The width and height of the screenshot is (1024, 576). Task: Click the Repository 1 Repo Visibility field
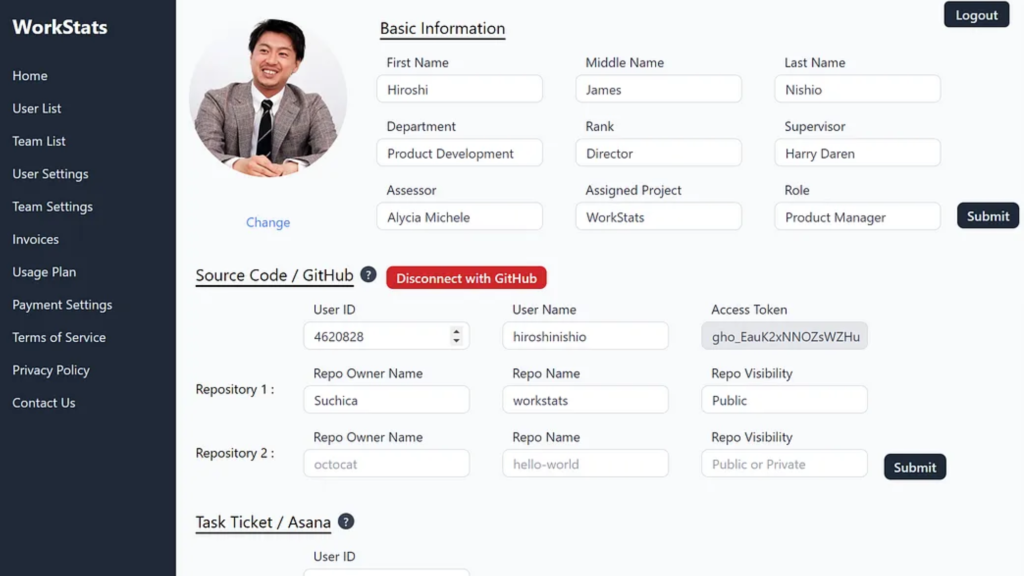(x=783, y=400)
